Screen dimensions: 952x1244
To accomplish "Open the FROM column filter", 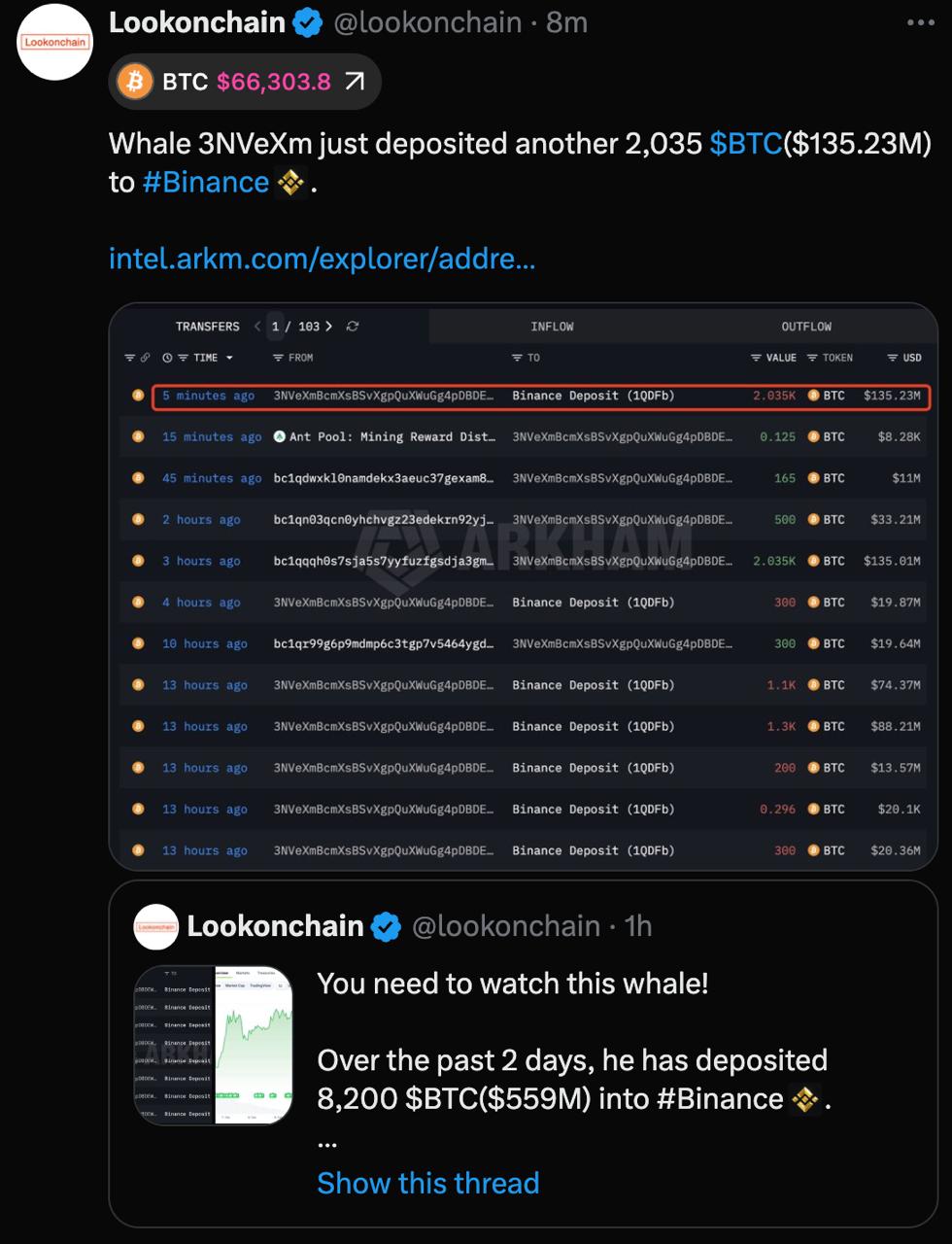I will click(279, 358).
